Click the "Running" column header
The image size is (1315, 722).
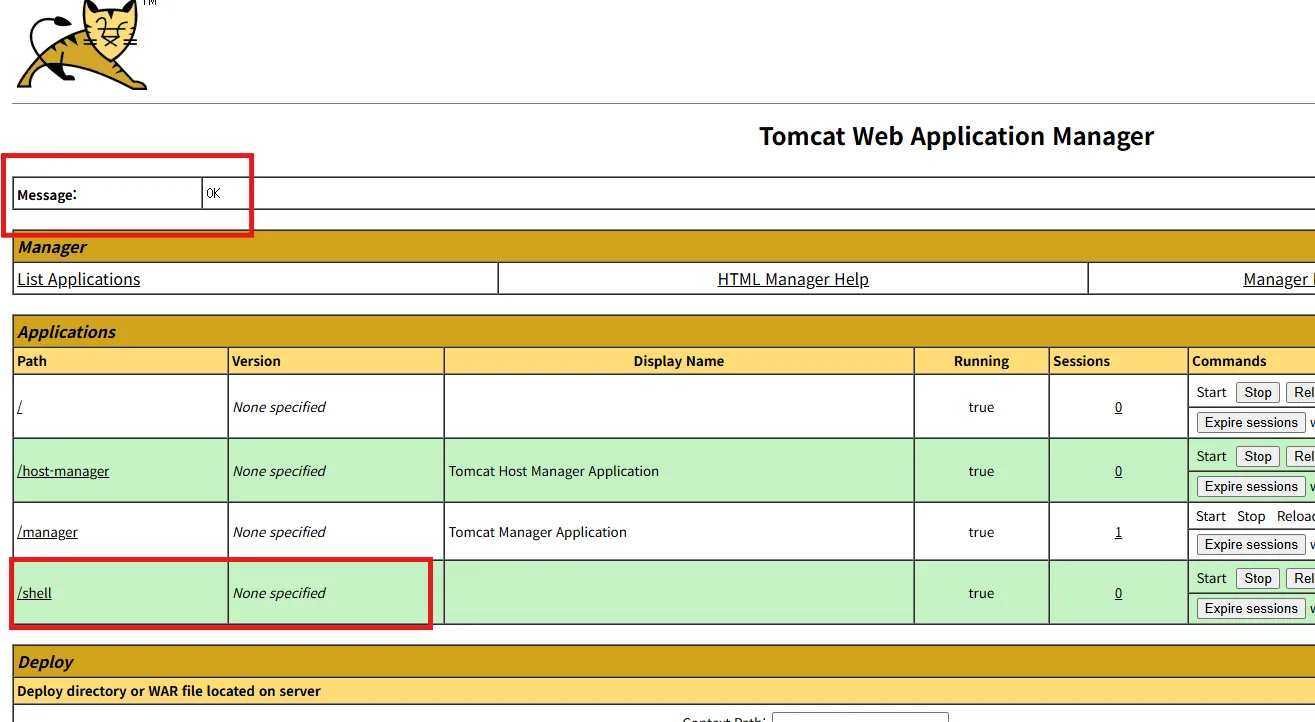[981, 361]
